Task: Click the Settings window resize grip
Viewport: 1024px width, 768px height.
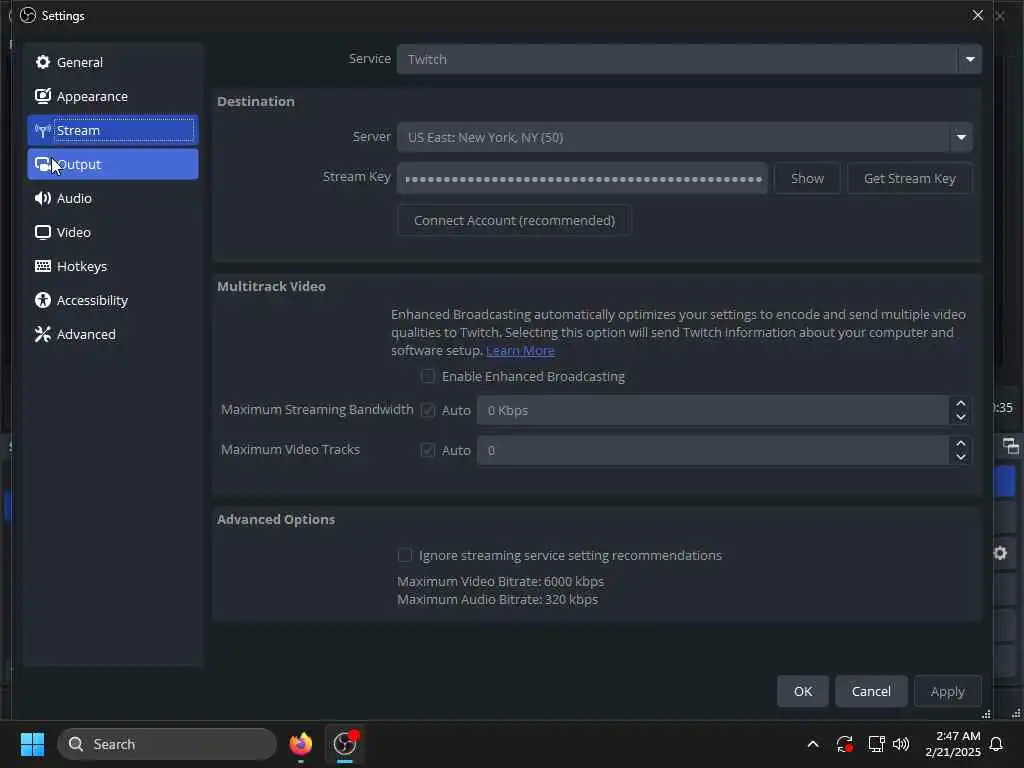Action: (x=986, y=714)
